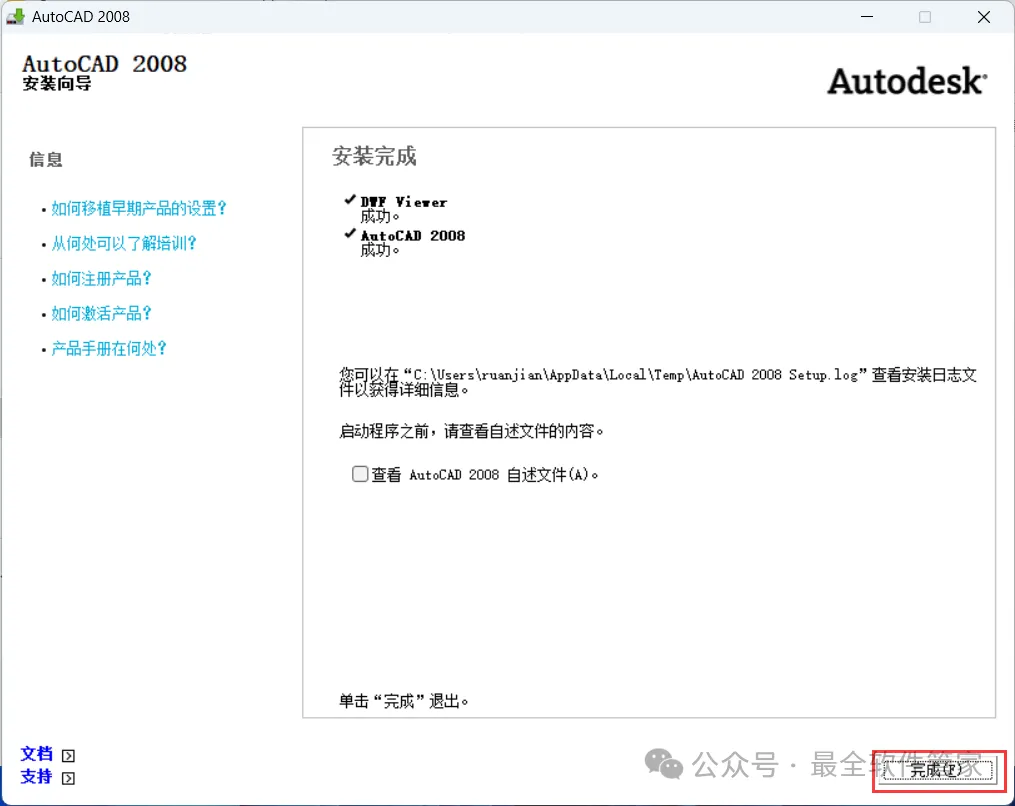Viewport: 1015px width, 806px height.
Task: Open link 如何激活产品?
Action: [101, 313]
